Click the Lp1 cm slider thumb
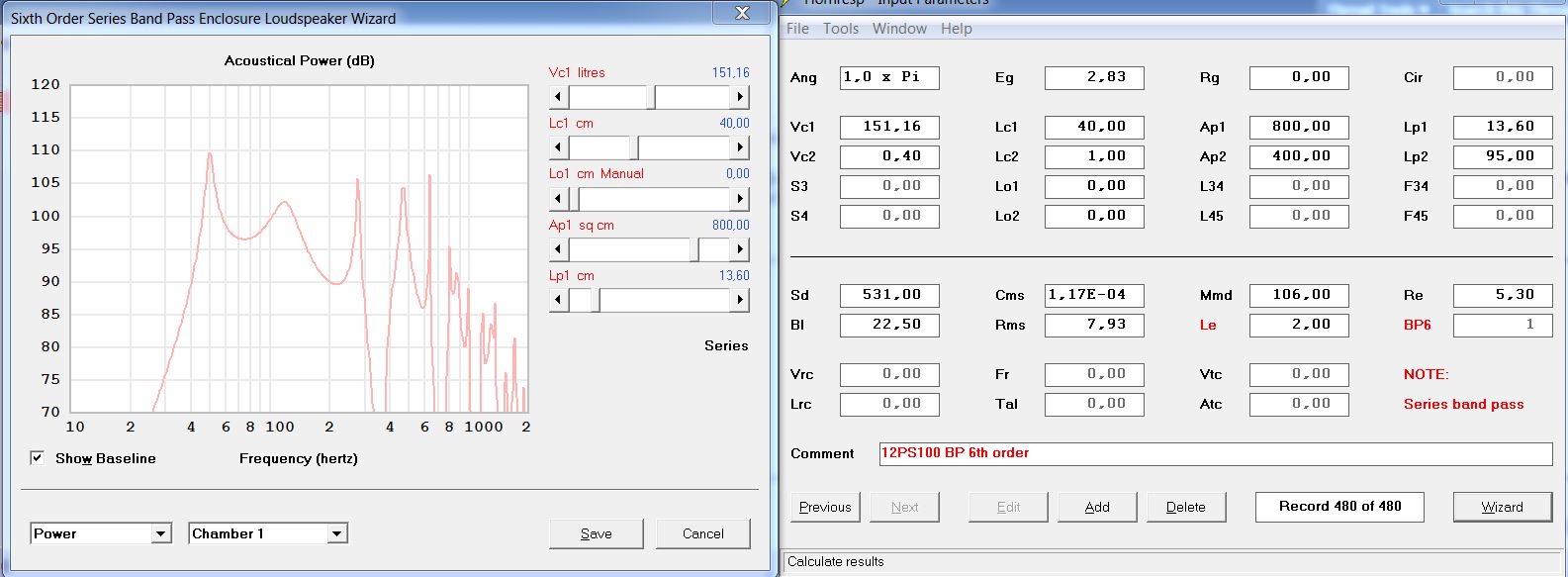The width and height of the screenshot is (1568, 577). (596, 300)
